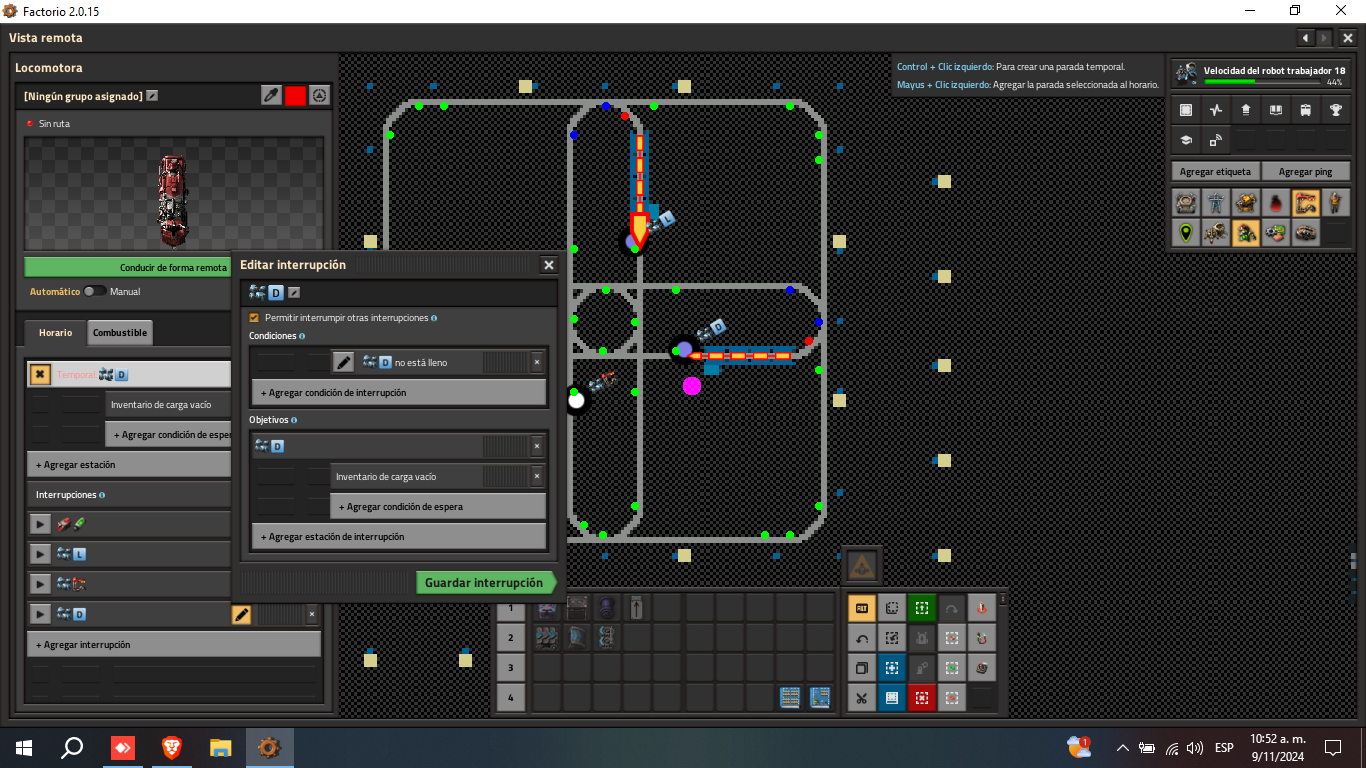Click Guardar interrupción button
This screenshot has height=768, width=1366.
point(485,583)
